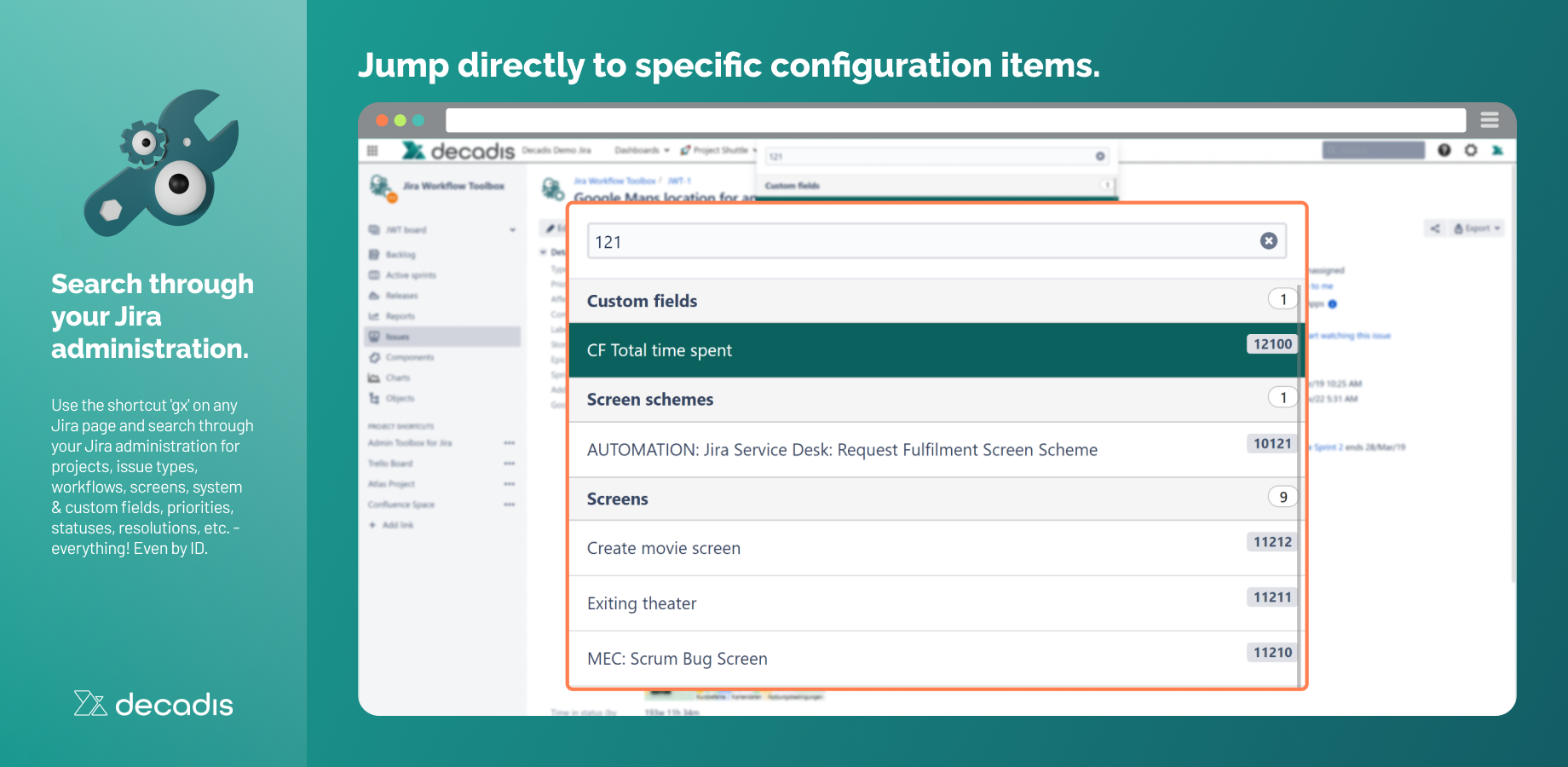Open Components in the sidebar

(x=409, y=357)
